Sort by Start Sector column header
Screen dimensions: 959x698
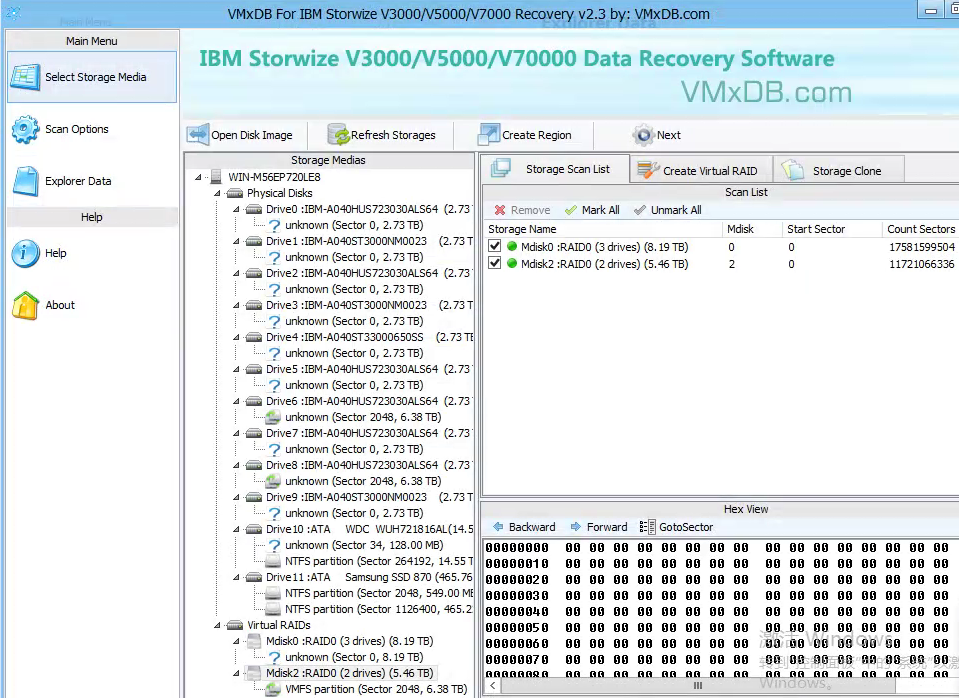tap(832, 229)
